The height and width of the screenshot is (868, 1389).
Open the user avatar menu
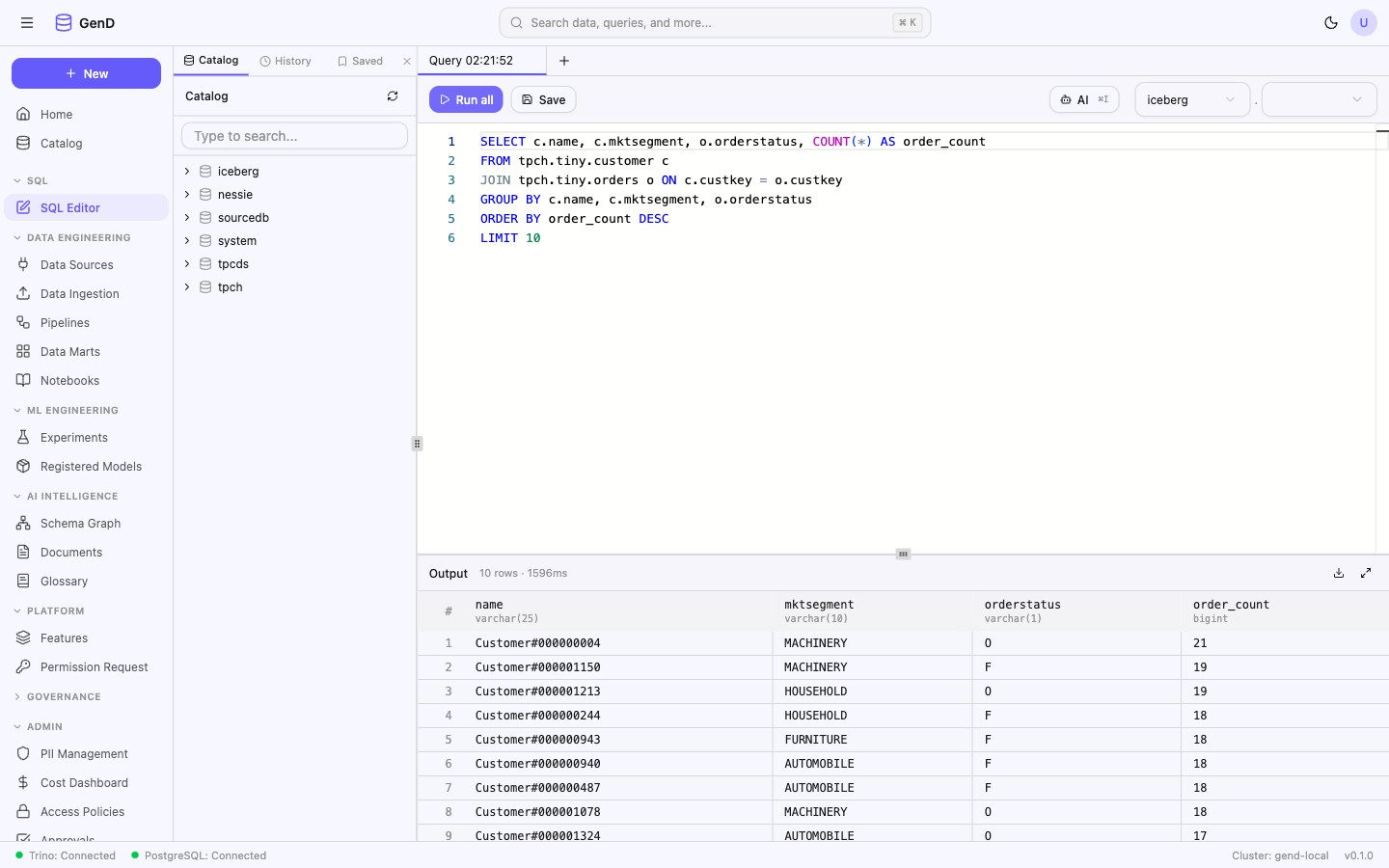click(x=1364, y=23)
